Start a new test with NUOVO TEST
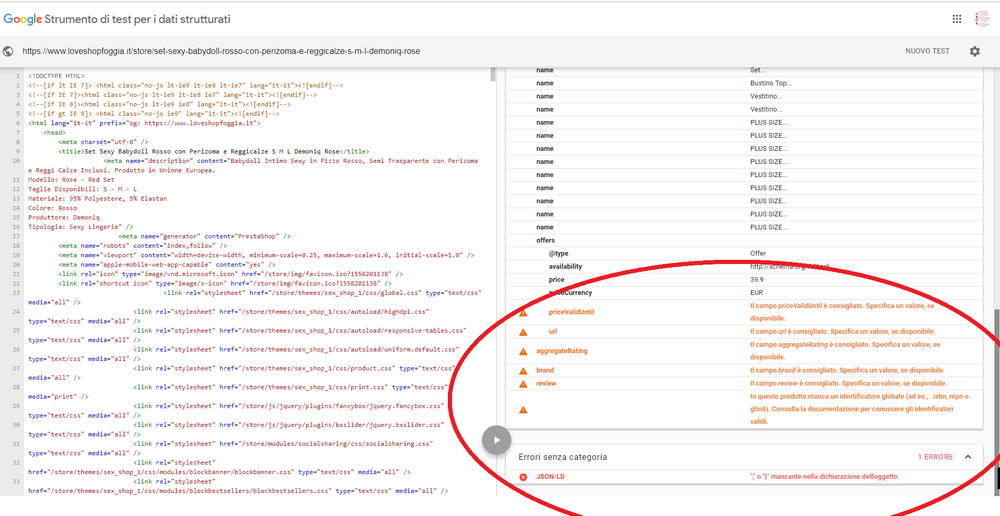Viewport: 1000px width, 516px height. [x=927, y=51]
